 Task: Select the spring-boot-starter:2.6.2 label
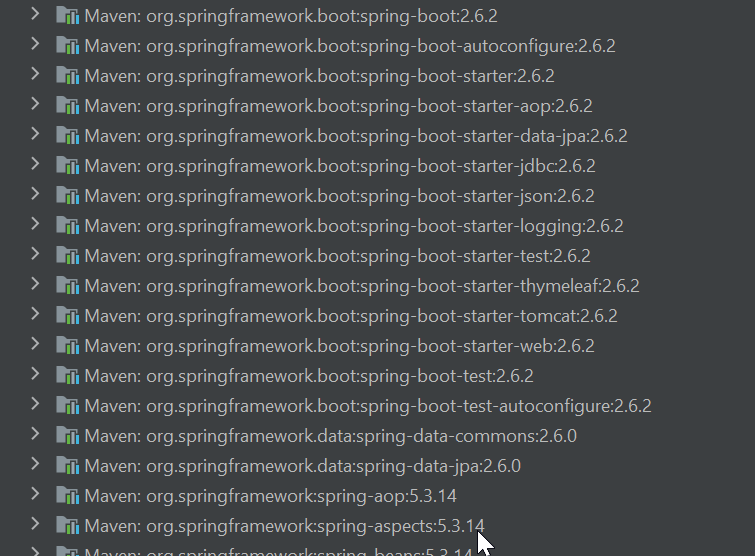click(320, 76)
